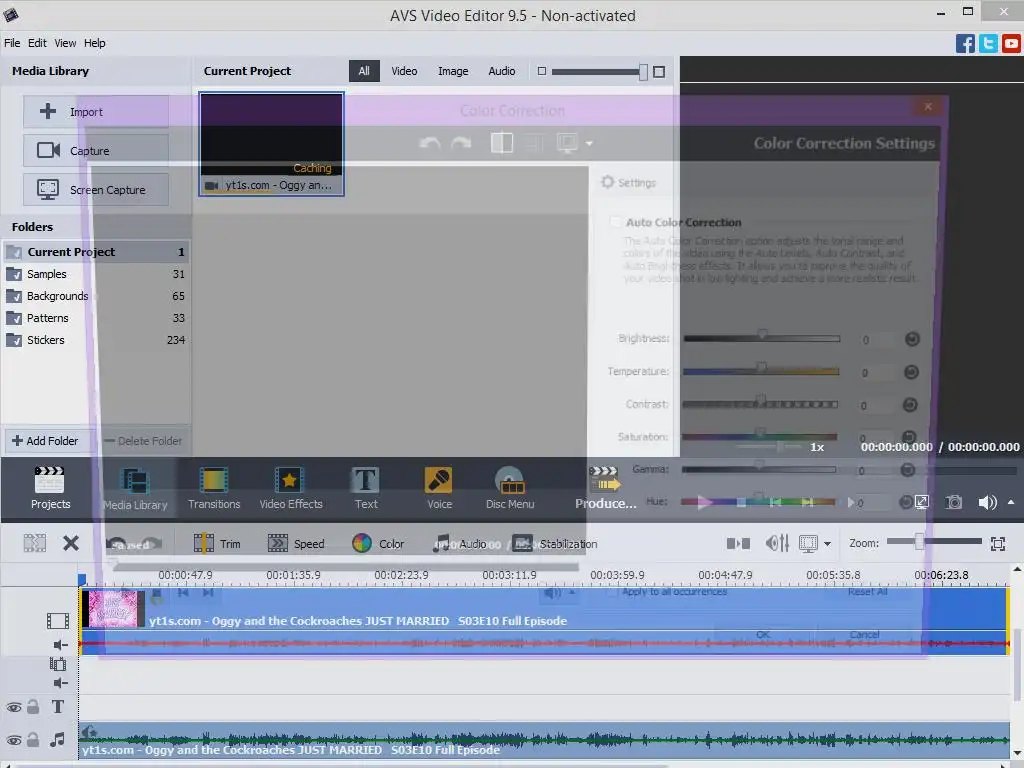Switch to the Video media tab

404,71
